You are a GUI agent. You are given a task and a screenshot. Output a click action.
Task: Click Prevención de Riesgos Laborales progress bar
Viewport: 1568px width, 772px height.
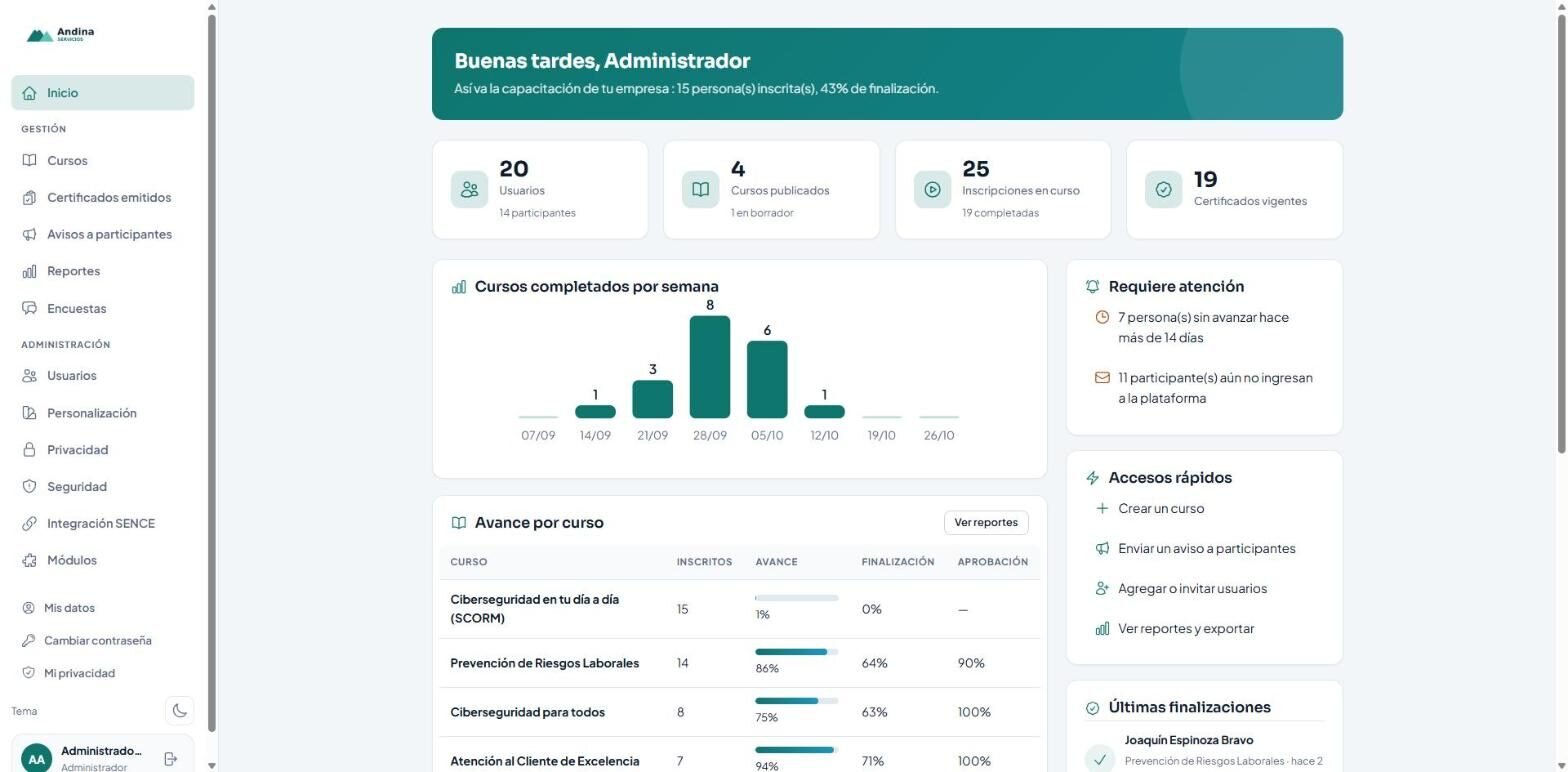click(796, 652)
